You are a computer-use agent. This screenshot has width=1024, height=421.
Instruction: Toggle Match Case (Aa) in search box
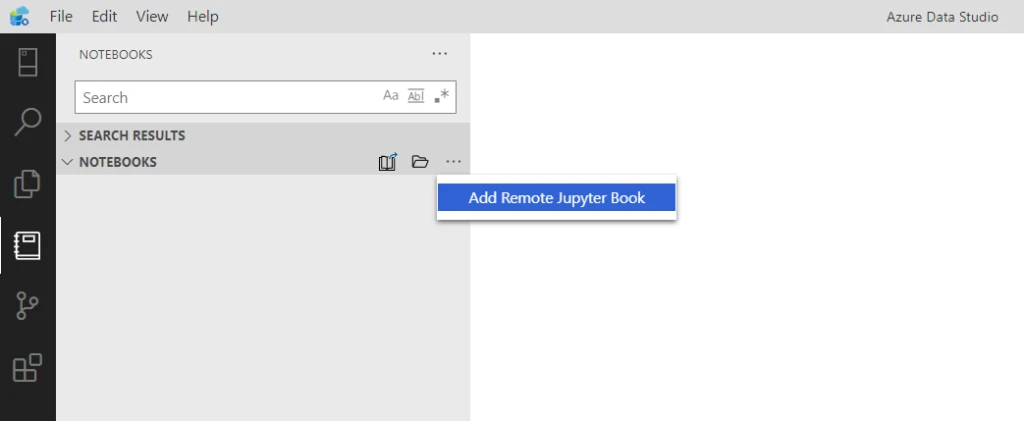[391, 96]
